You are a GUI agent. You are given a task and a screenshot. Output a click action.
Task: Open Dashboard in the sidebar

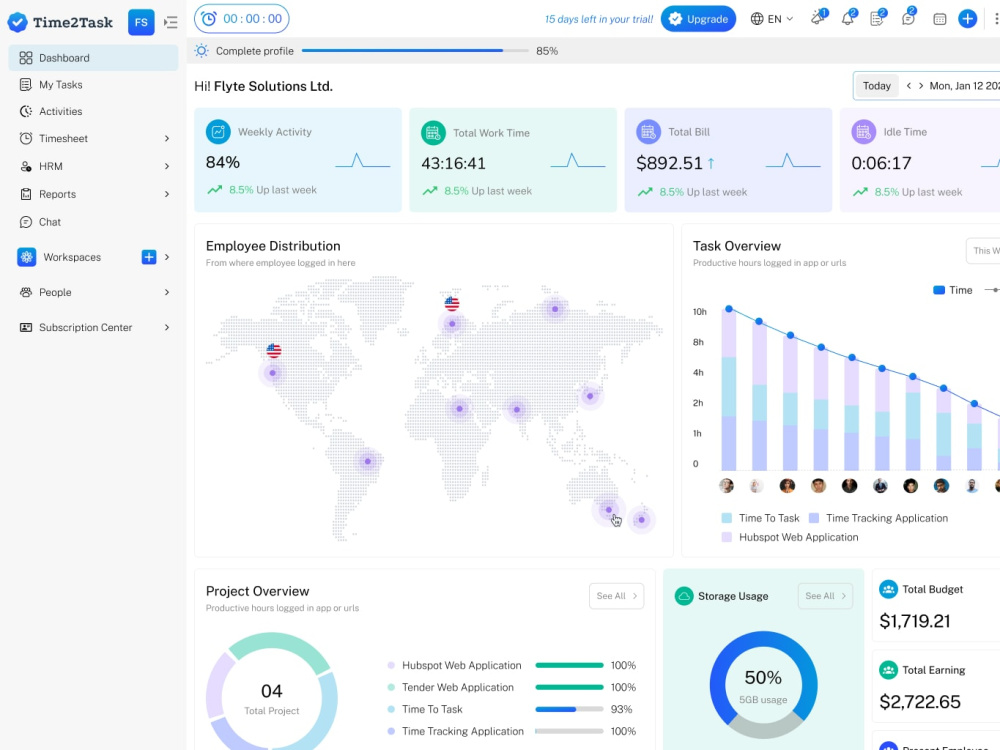[93, 58]
